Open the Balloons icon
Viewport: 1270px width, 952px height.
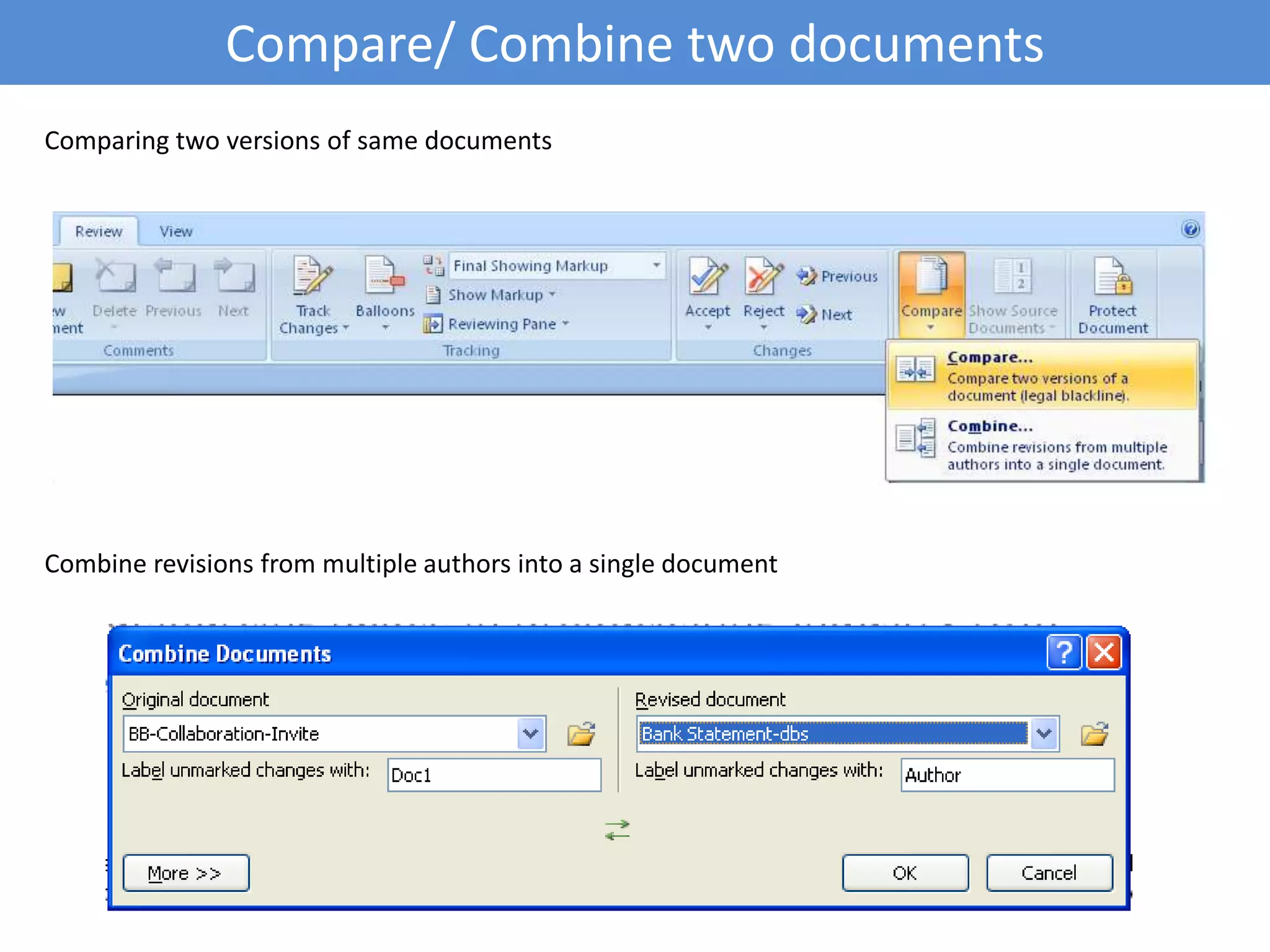pos(384,275)
